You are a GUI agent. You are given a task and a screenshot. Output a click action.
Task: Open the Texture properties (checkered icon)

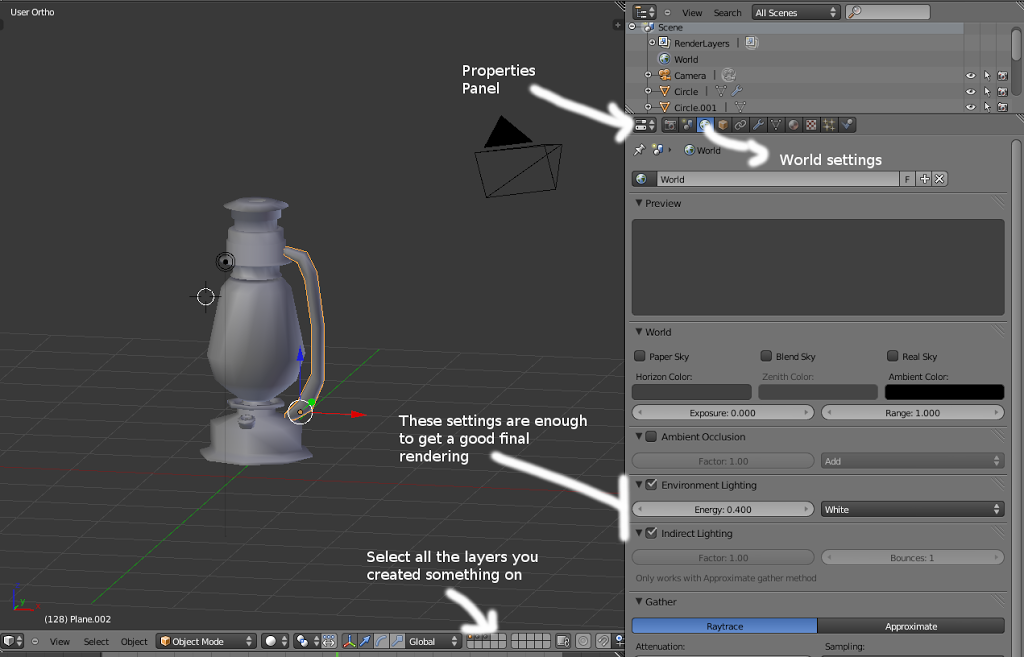click(x=812, y=124)
